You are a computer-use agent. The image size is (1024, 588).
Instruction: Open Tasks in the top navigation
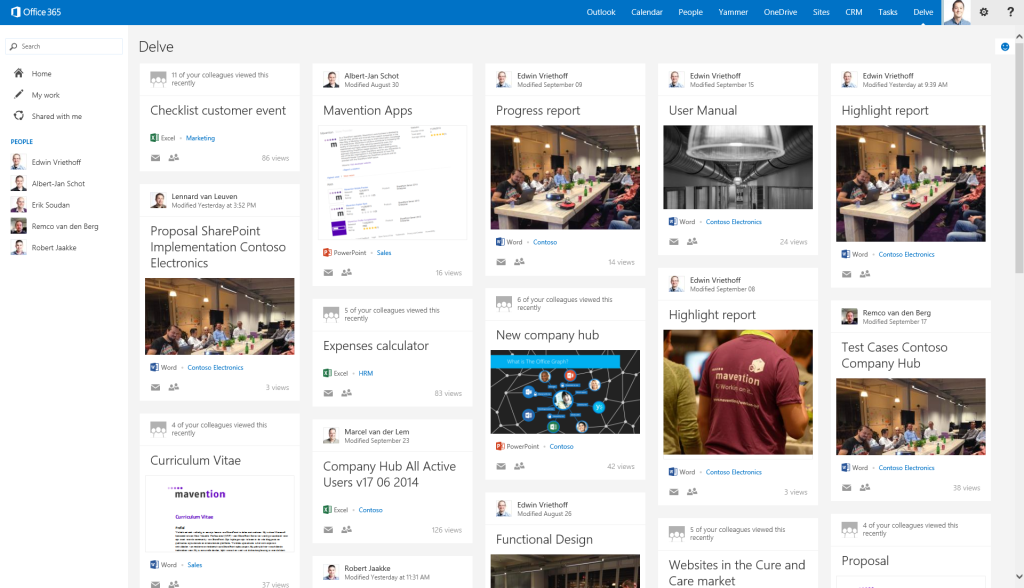(x=888, y=12)
